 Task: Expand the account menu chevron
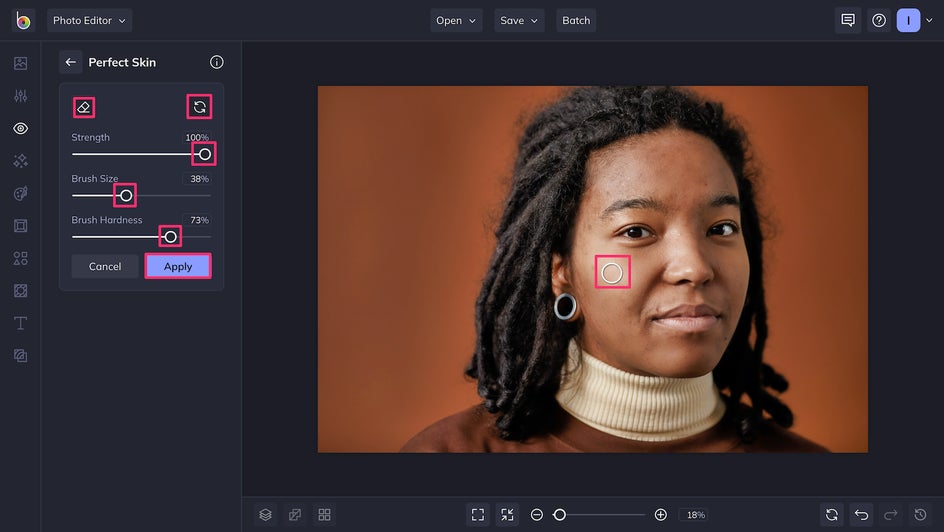[x=929, y=20]
